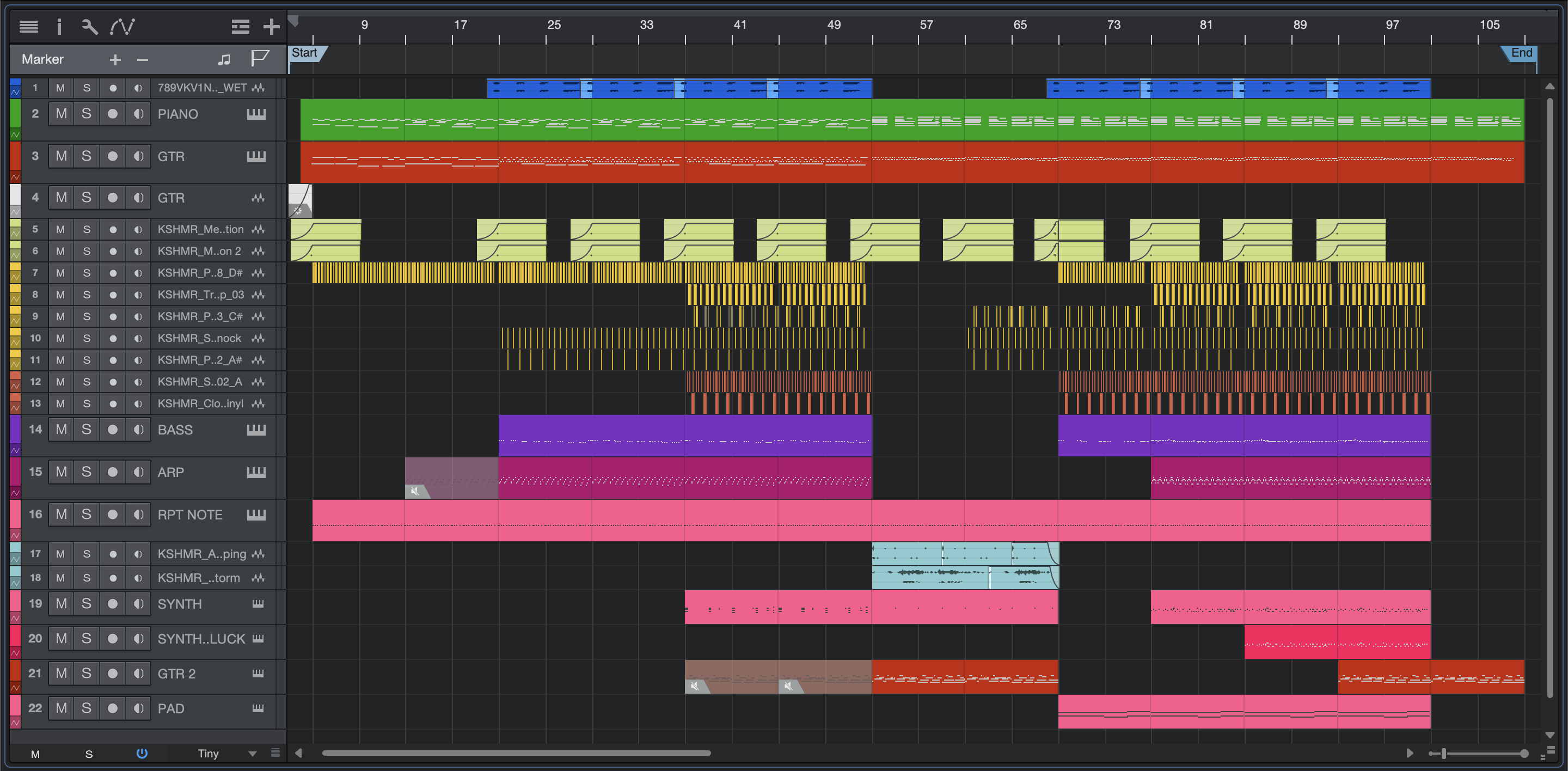The image size is (1568, 771).
Task: Open the track list menu icon
Action: [x=29, y=26]
